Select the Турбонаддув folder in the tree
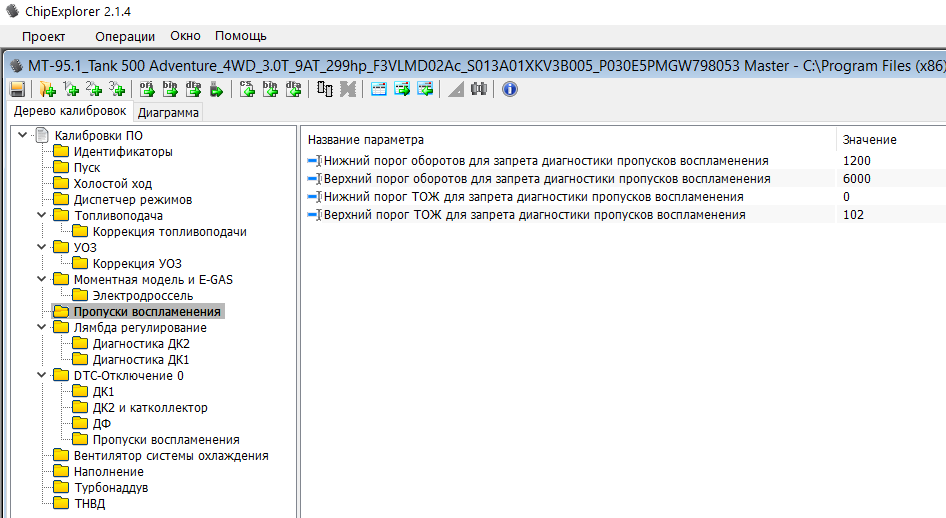The image size is (946, 518). [x=110, y=487]
